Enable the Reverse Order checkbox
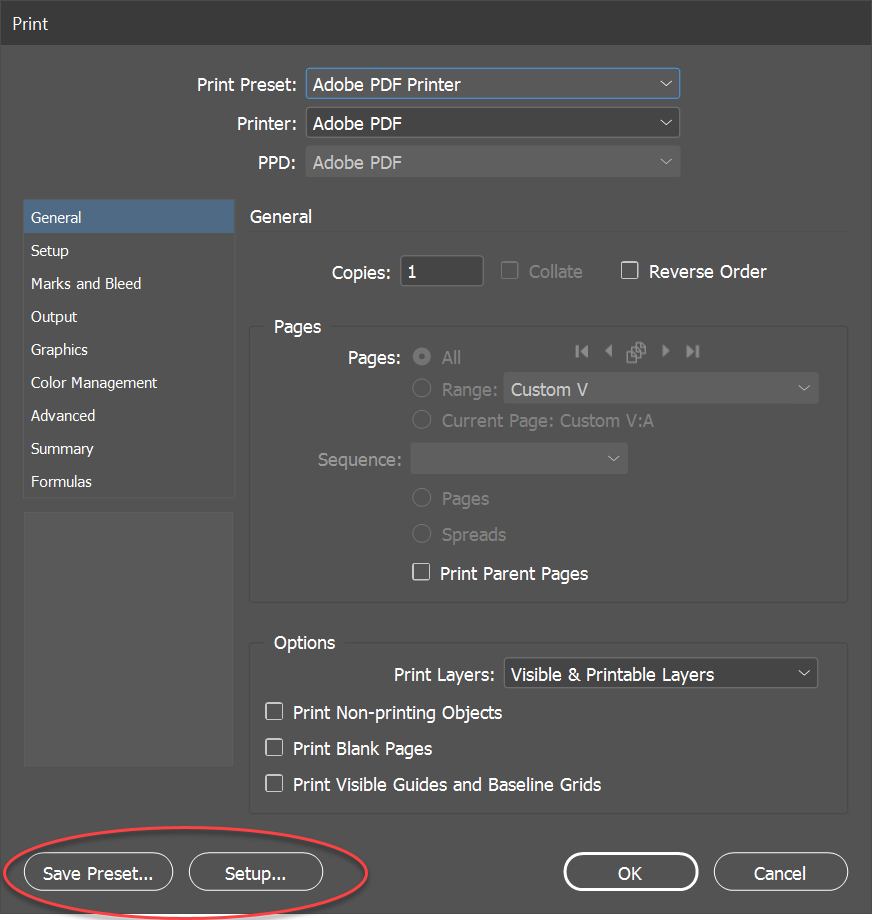This screenshot has width=872, height=920. coord(630,270)
